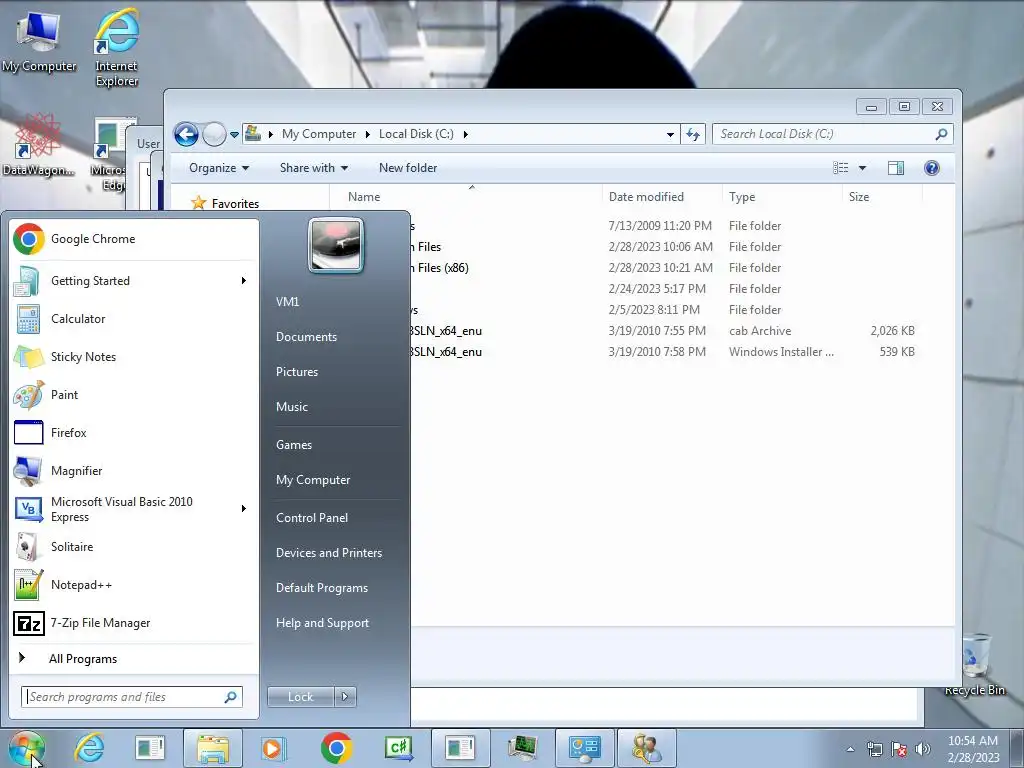Open Action Center flag tray icon
The height and width of the screenshot is (768, 1024).
click(x=899, y=749)
